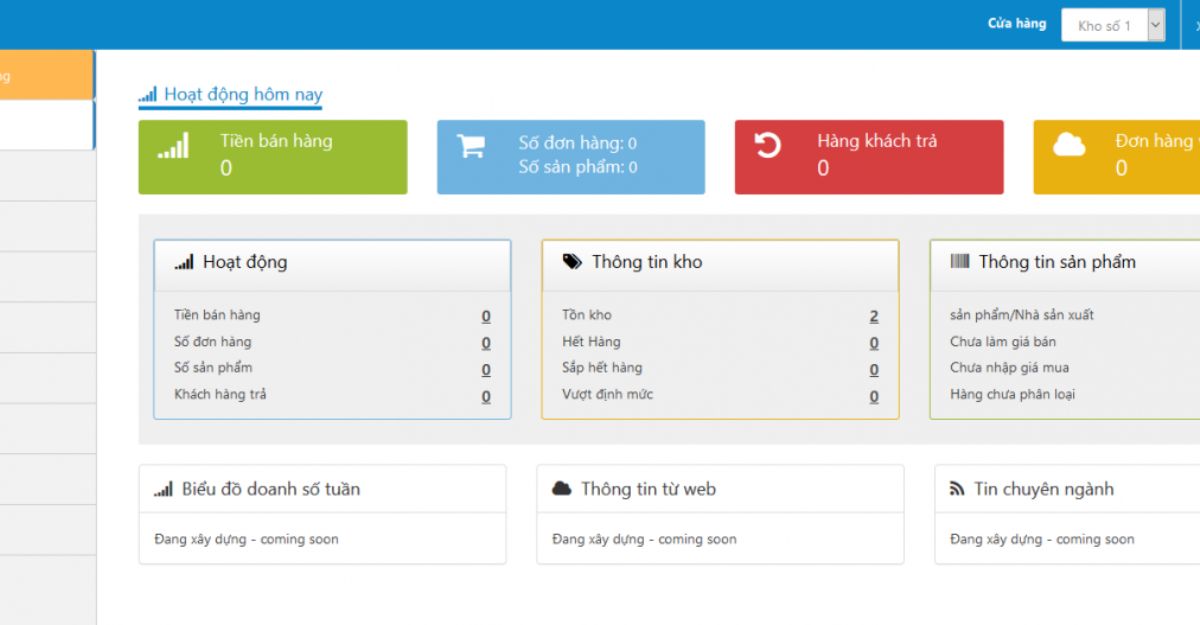Click the Khách hàng trả value 0 link
Viewport: 1200px width, 625px height.
[486, 397]
